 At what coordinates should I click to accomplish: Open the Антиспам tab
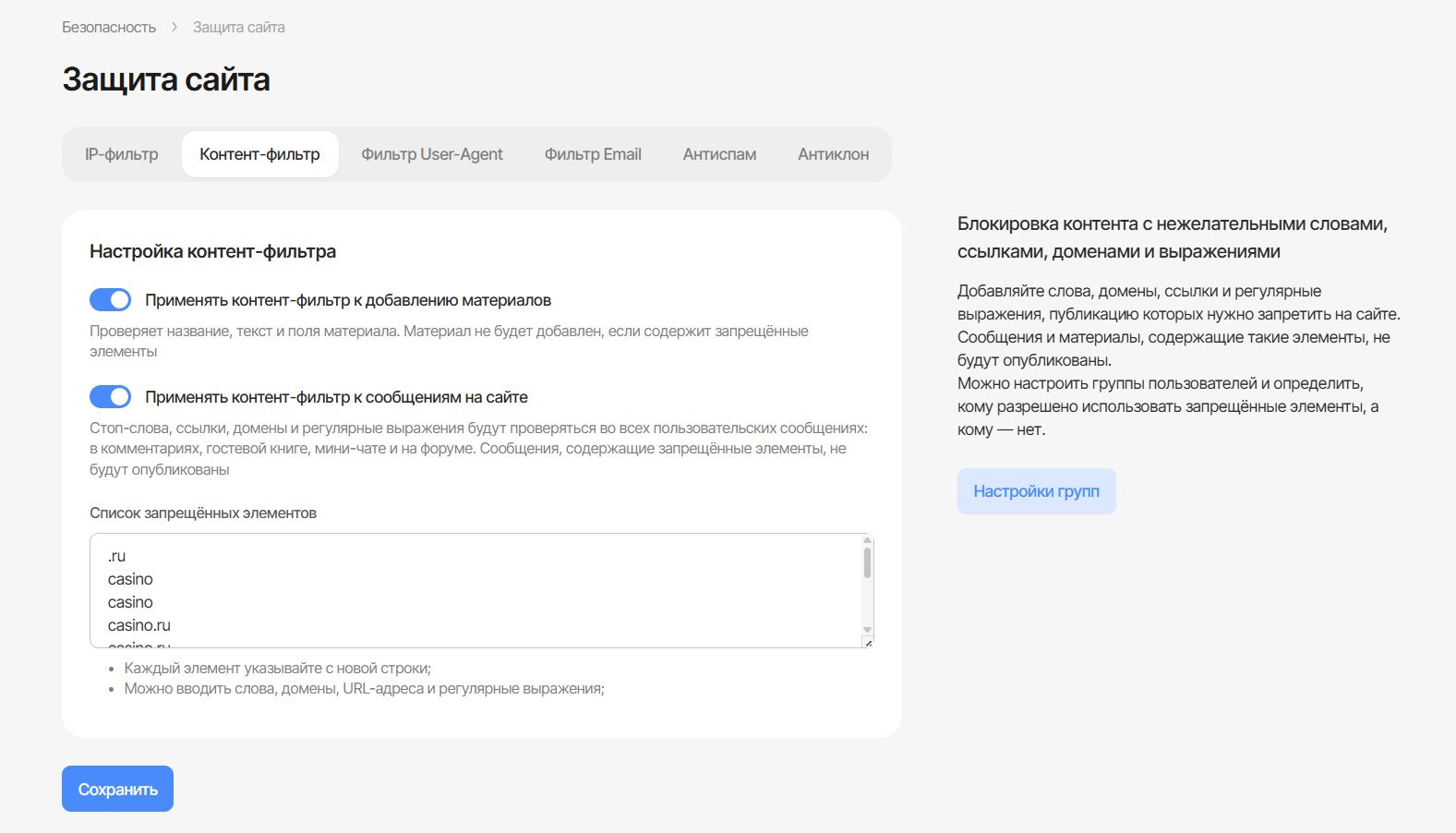[719, 154]
